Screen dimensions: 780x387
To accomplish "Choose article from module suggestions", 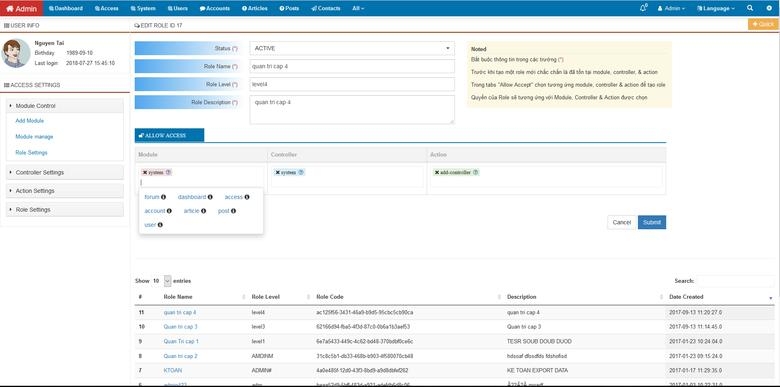I will click(192, 211).
